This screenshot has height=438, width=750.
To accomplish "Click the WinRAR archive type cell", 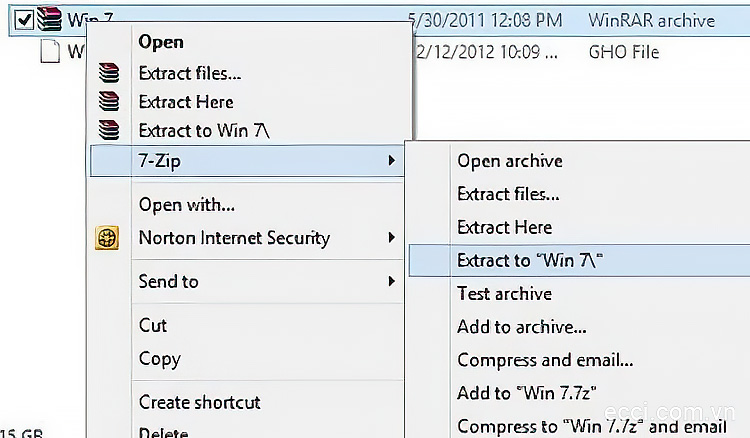I will (651, 20).
